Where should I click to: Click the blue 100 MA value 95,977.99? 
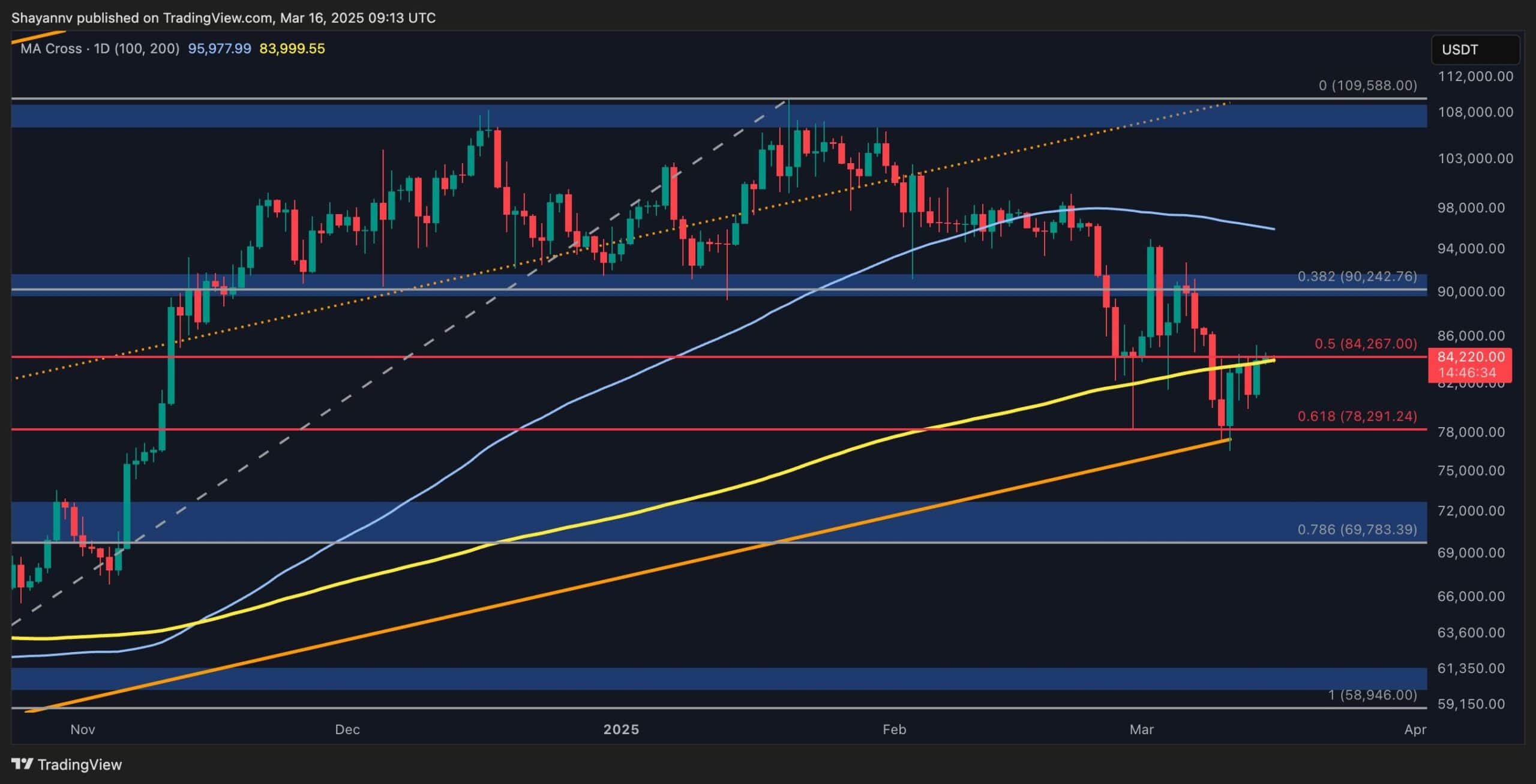(220, 49)
